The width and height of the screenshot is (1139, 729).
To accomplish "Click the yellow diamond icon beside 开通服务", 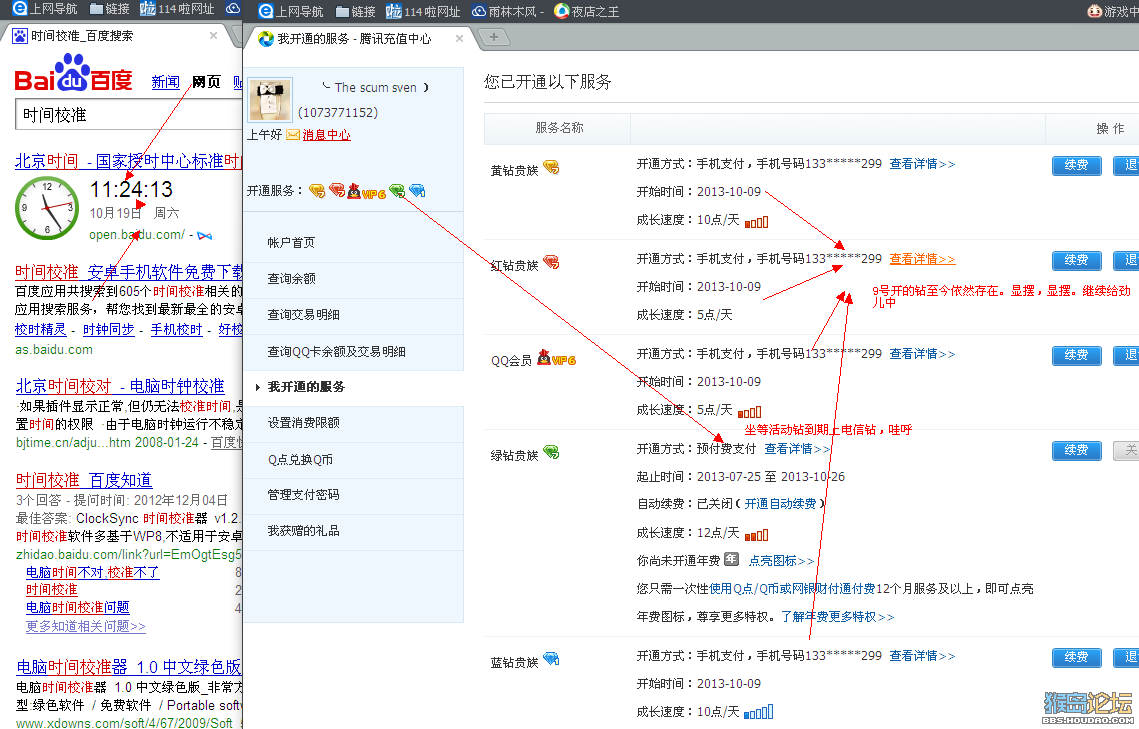I will point(317,191).
